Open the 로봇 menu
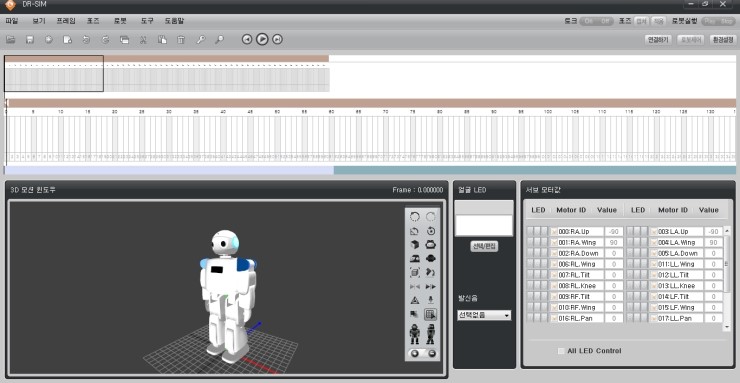The image size is (740, 383). coord(120,21)
